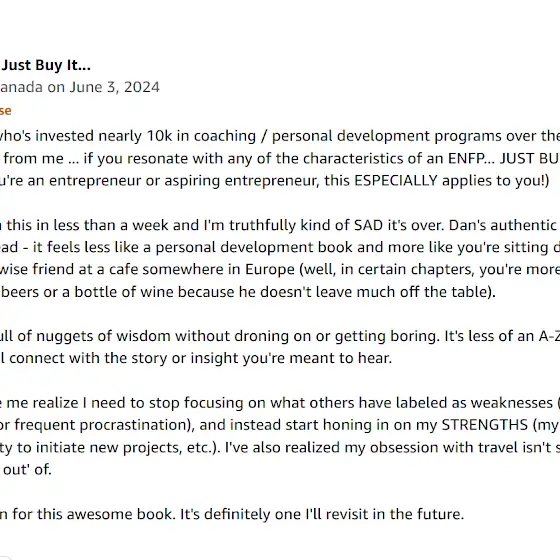Click the word "STRENGTHS" in the review
This screenshot has height=560, width=560.
tap(485, 425)
